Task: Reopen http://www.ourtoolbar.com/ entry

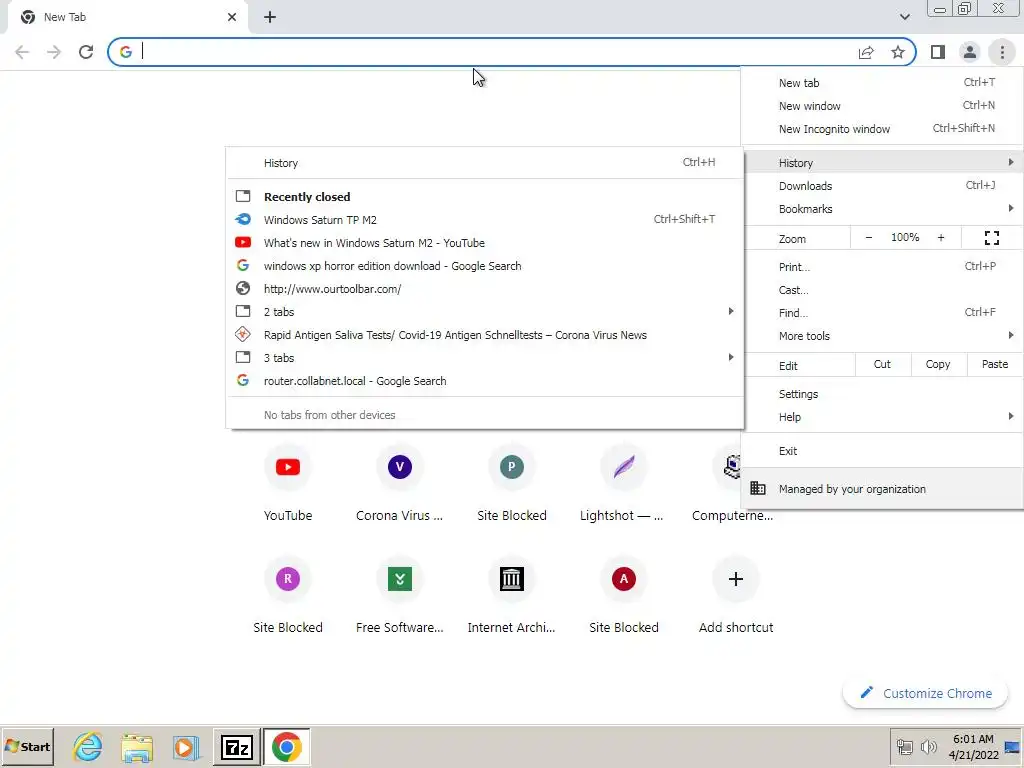Action: tap(485, 289)
